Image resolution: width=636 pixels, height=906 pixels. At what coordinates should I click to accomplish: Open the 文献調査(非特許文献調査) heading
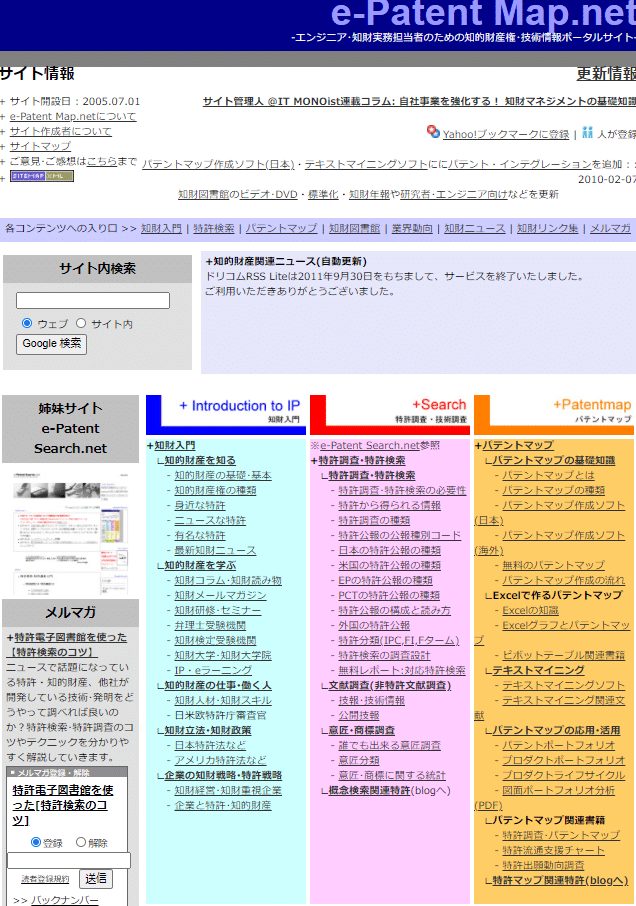390,685
